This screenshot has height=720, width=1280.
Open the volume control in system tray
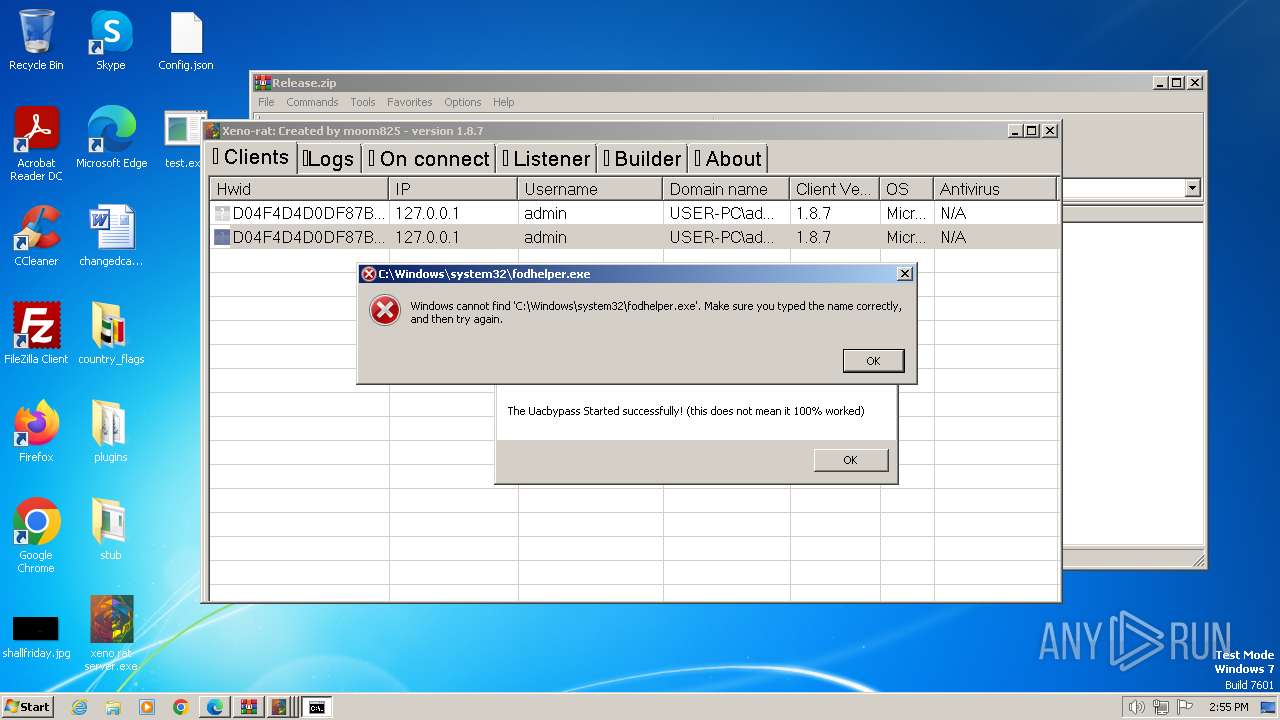[x=1136, y=707]
